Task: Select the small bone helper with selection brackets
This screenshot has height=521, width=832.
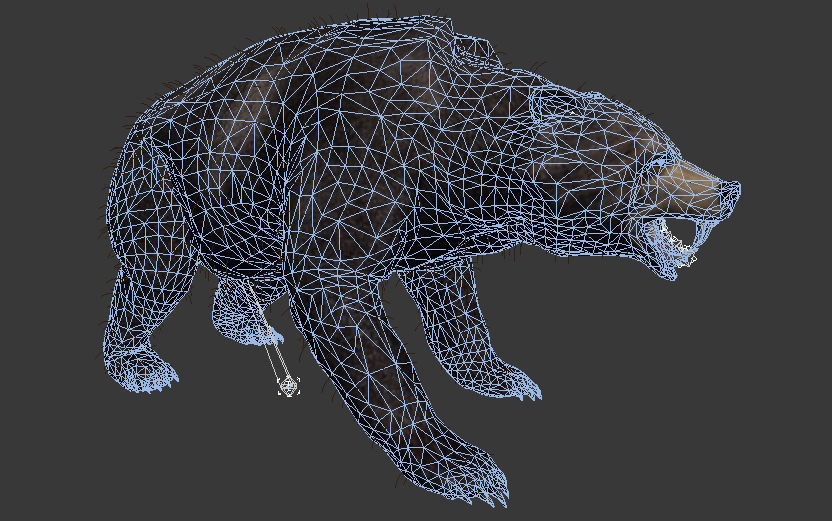Action: pos(288,386)
